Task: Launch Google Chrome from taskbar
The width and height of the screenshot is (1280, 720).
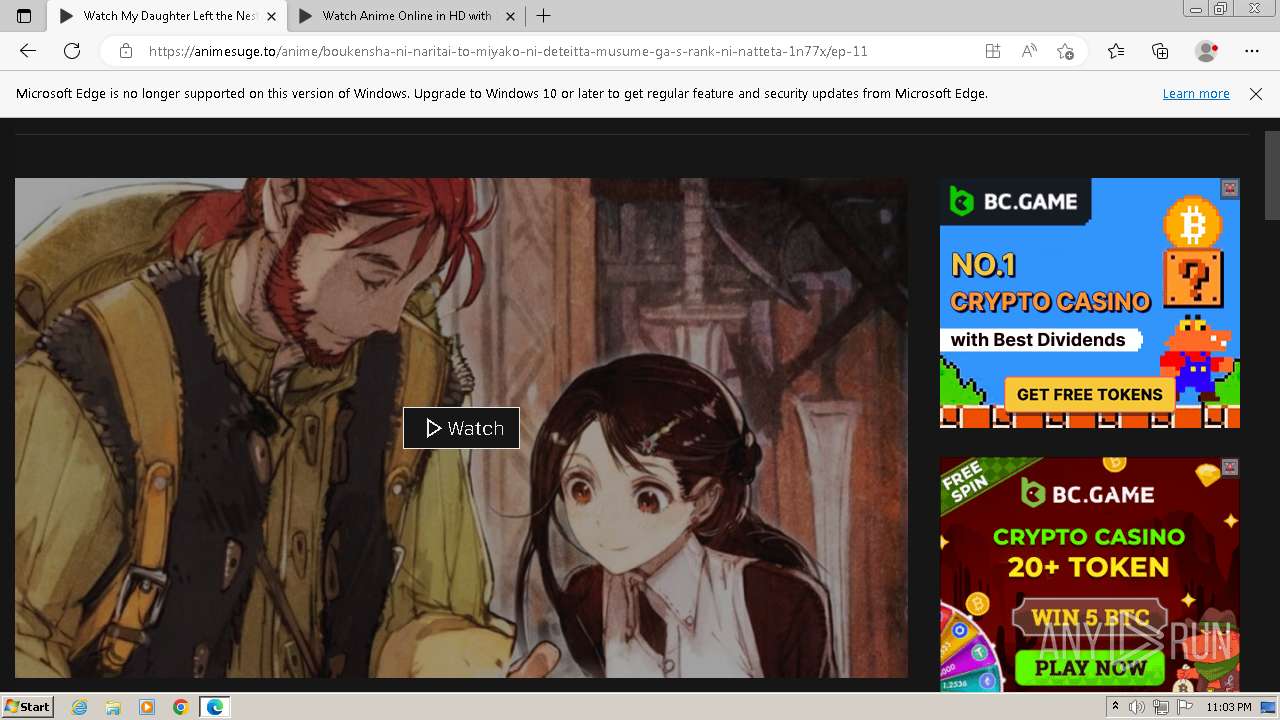Action: coord(180,707)
